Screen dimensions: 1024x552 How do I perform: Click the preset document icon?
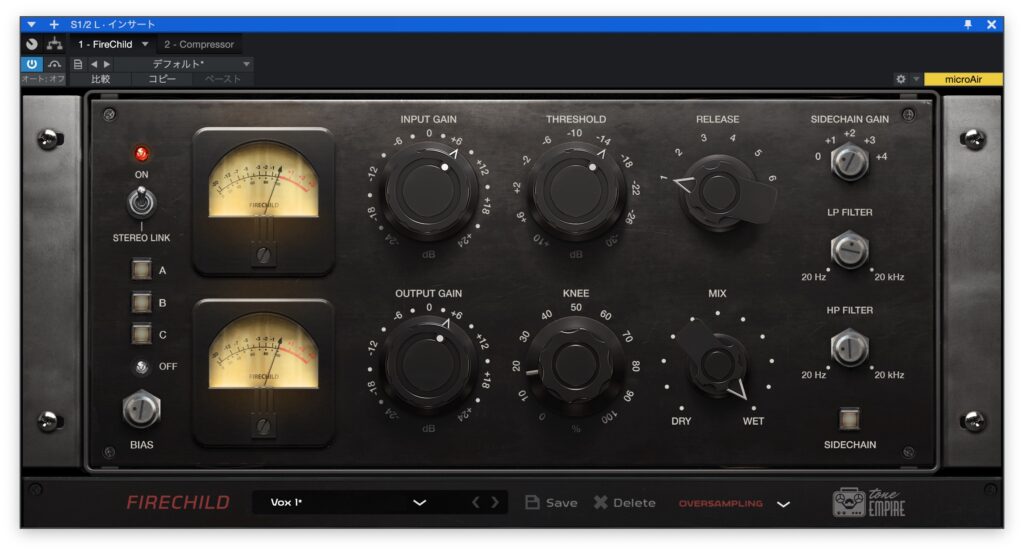(78, 64)
